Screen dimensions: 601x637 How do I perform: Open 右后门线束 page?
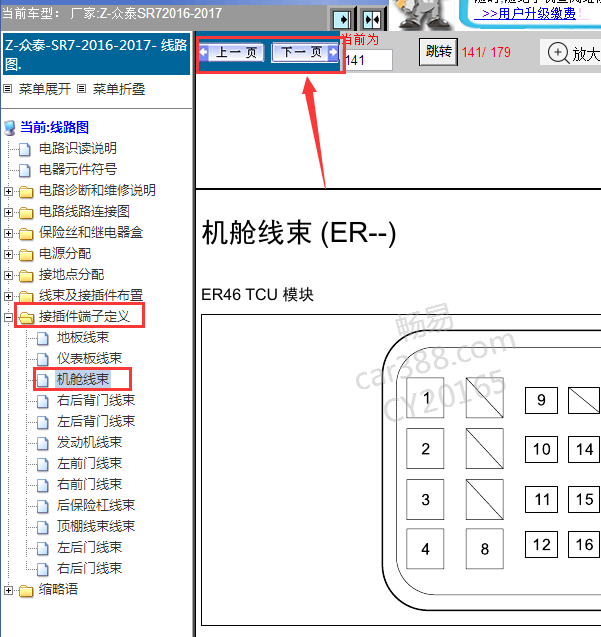(89, 568)
